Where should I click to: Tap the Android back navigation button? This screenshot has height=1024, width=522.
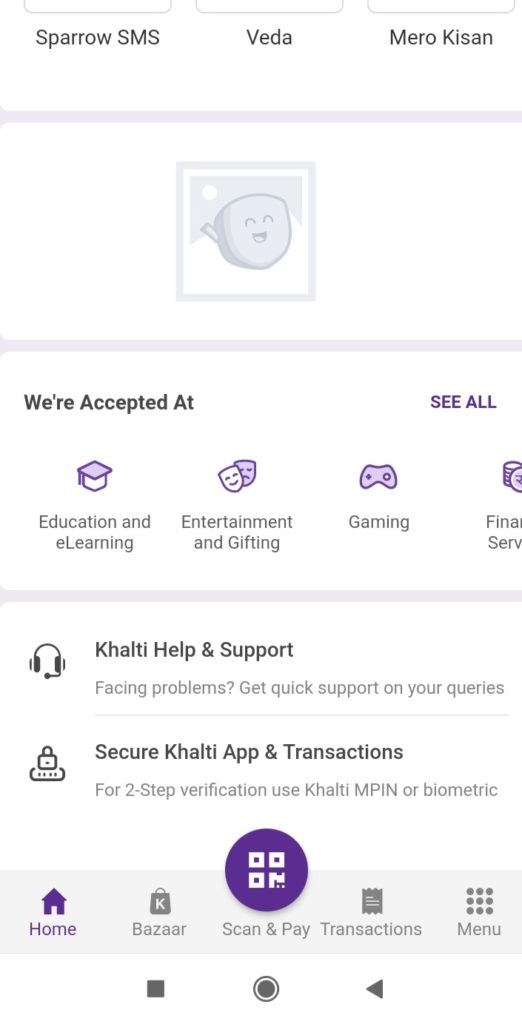tap(375, 989)
